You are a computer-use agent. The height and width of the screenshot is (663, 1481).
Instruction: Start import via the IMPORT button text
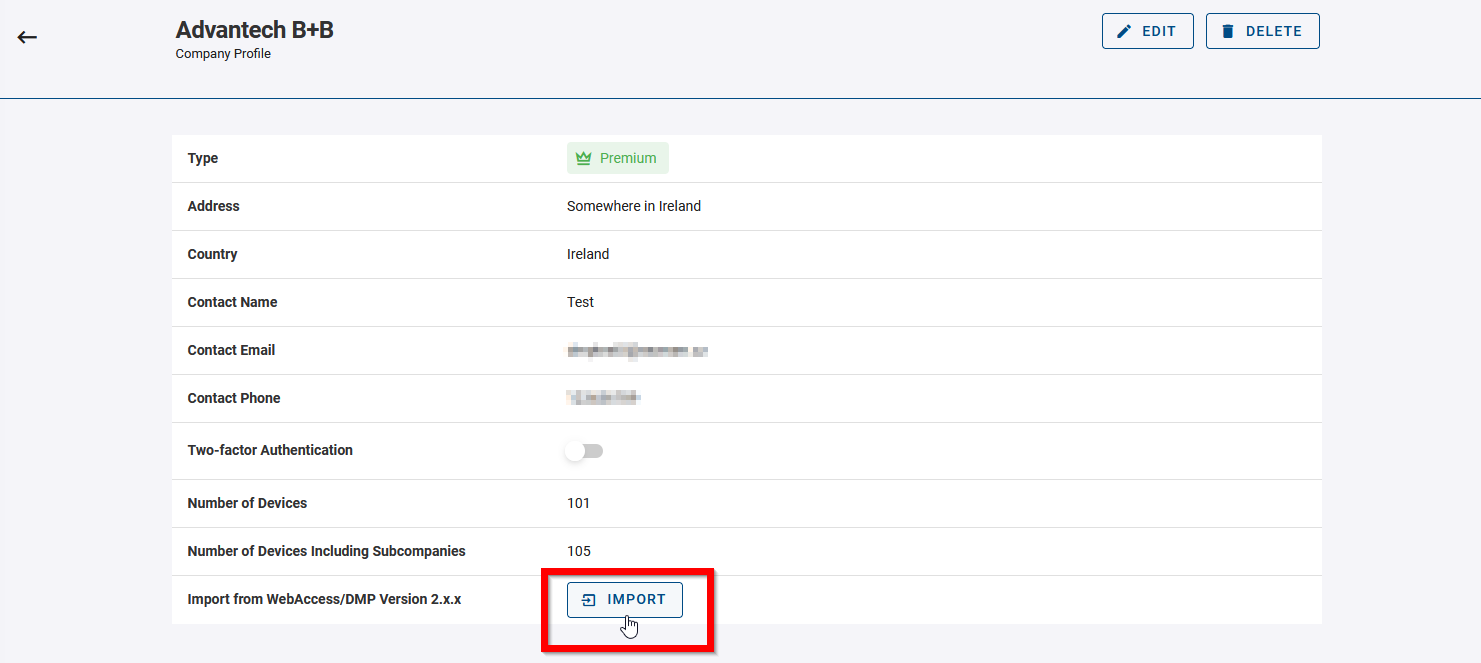tap(636, 600)
